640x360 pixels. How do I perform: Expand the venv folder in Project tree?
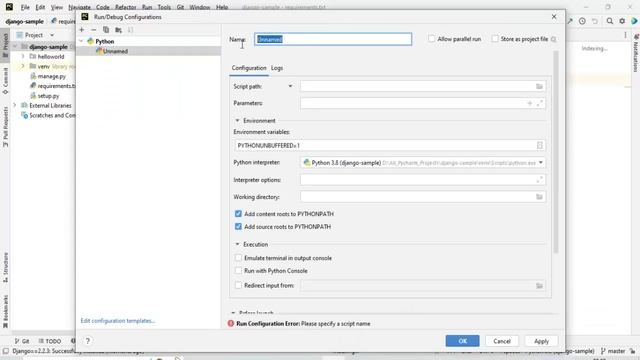[23, 66]
